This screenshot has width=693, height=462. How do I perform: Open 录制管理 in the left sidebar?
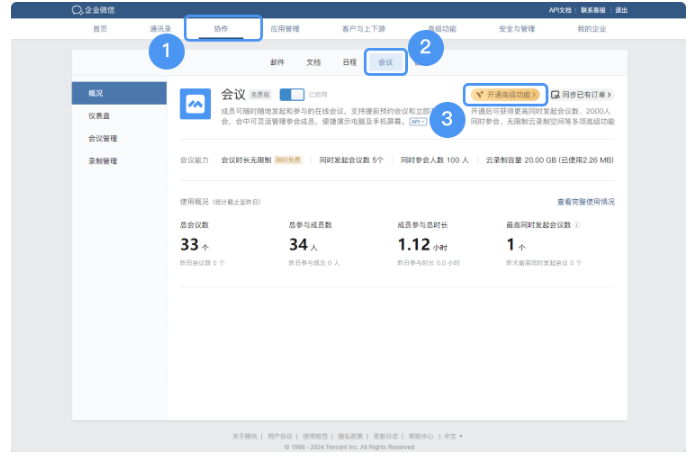[102, 160]
